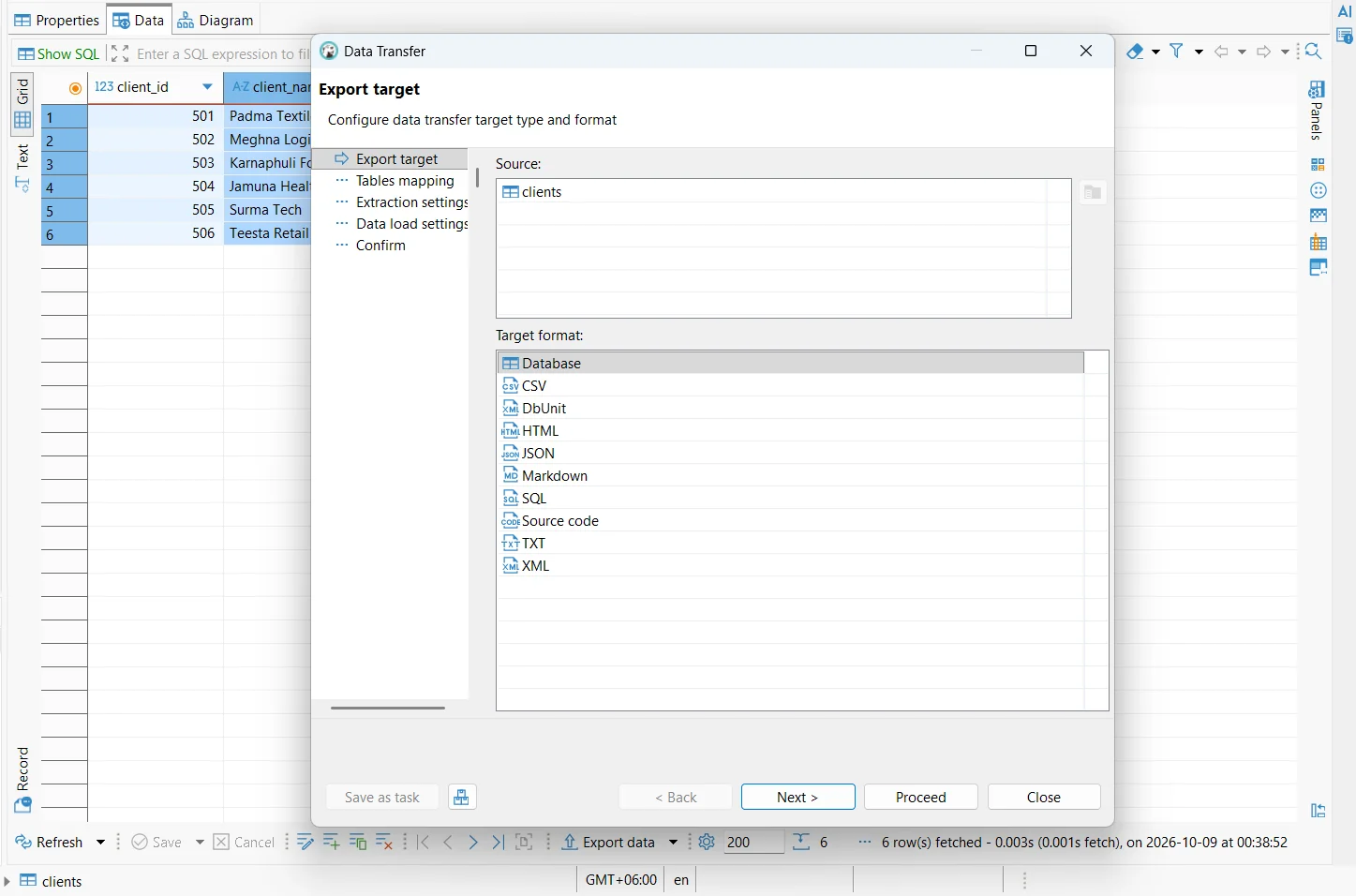Click the next row arrow in bottom toolbar

pos(472,842)
